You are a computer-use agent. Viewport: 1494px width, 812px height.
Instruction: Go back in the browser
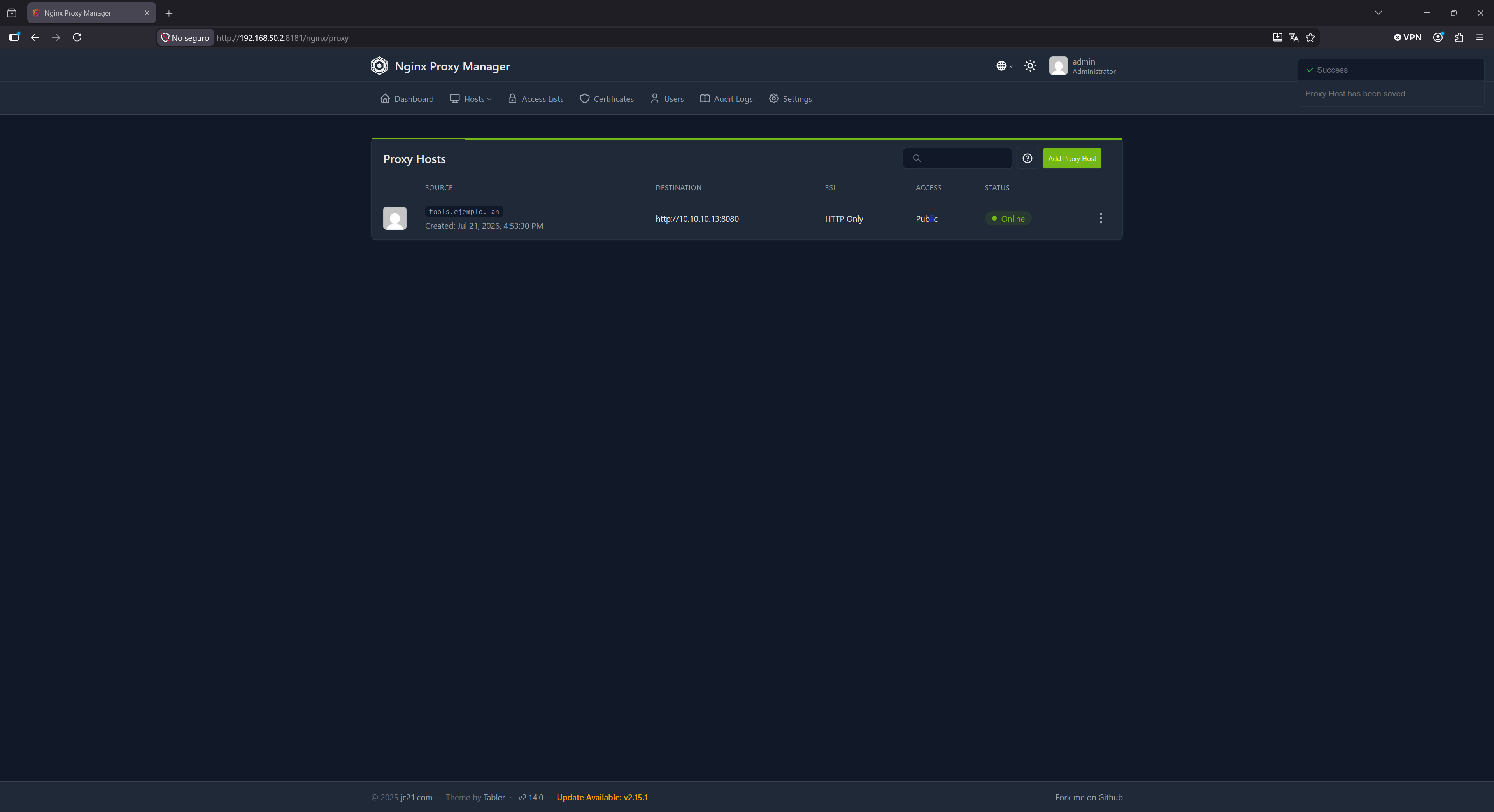pos(35,38)
